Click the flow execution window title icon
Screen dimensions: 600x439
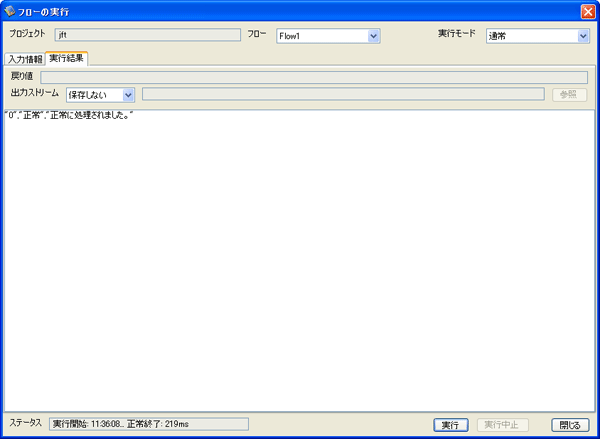point(11,10)
